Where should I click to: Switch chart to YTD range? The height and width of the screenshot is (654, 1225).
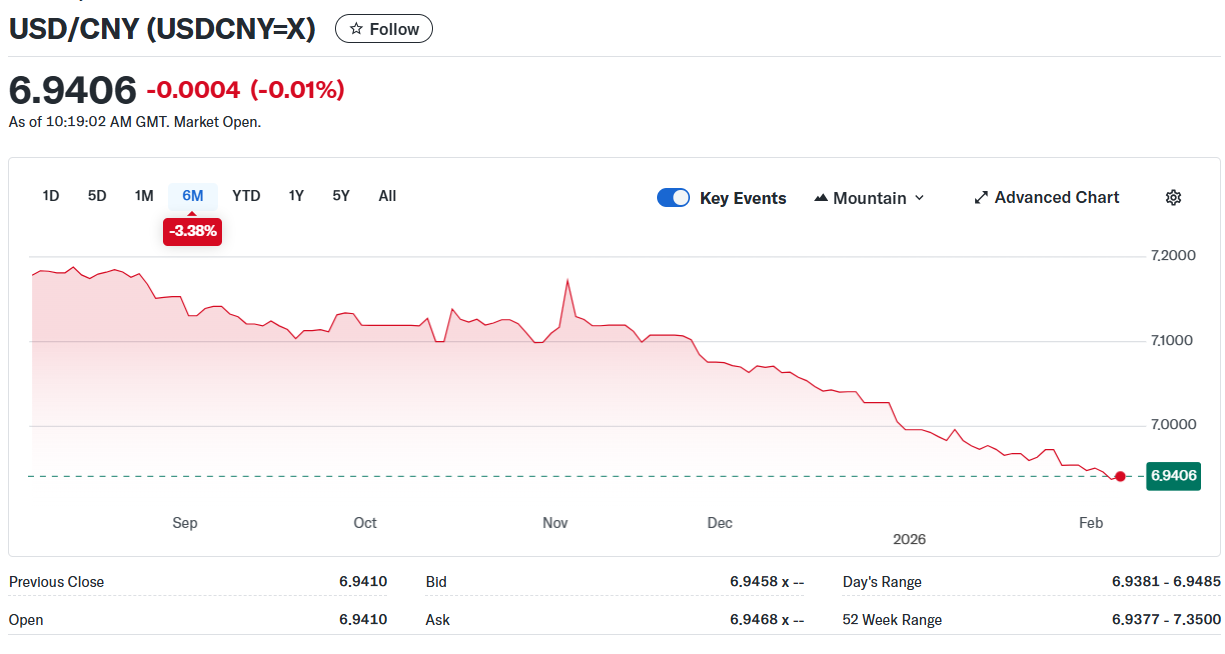[x=246, y=196]
